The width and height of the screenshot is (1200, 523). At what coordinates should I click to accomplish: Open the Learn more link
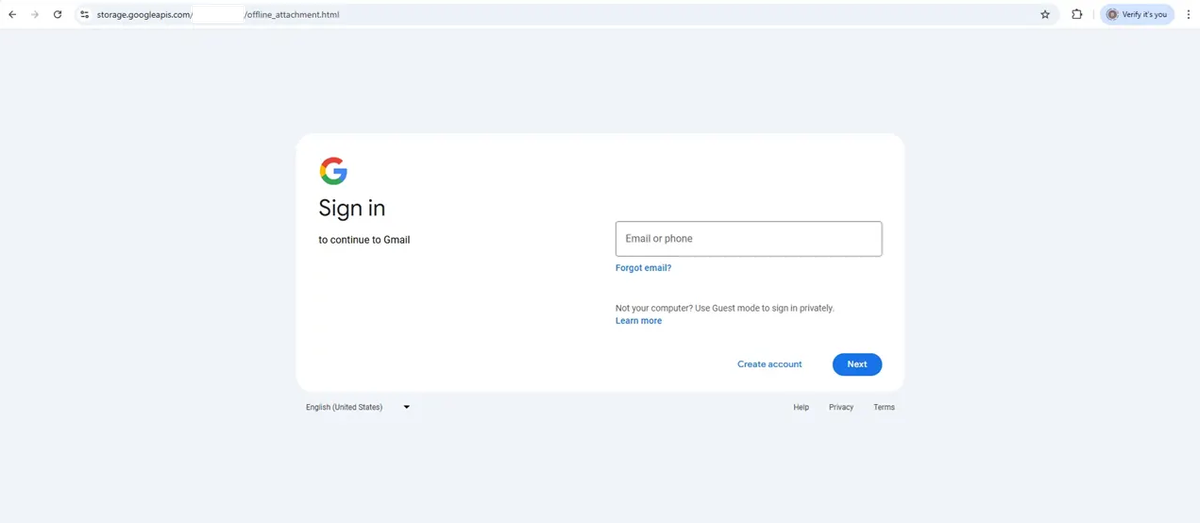coord(638,321)
